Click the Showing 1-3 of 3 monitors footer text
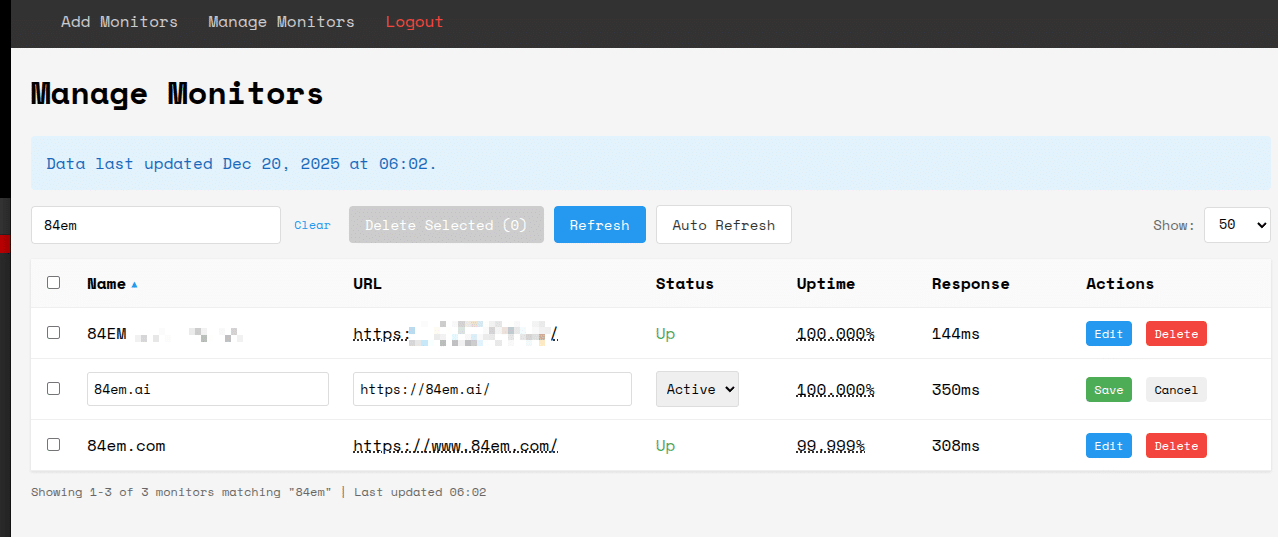 click(259, 492)
